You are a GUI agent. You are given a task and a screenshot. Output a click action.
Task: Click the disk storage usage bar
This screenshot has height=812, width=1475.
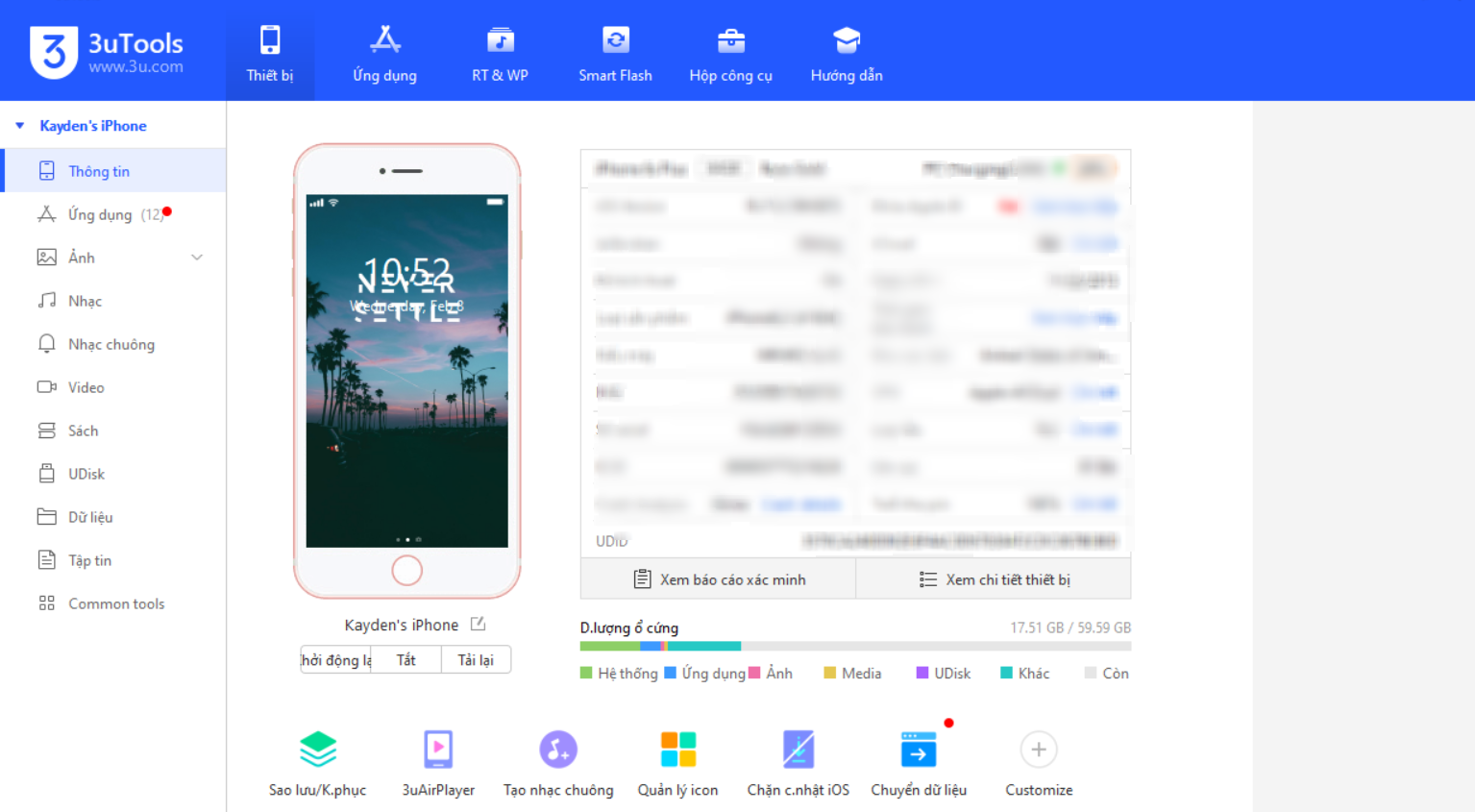854,646
